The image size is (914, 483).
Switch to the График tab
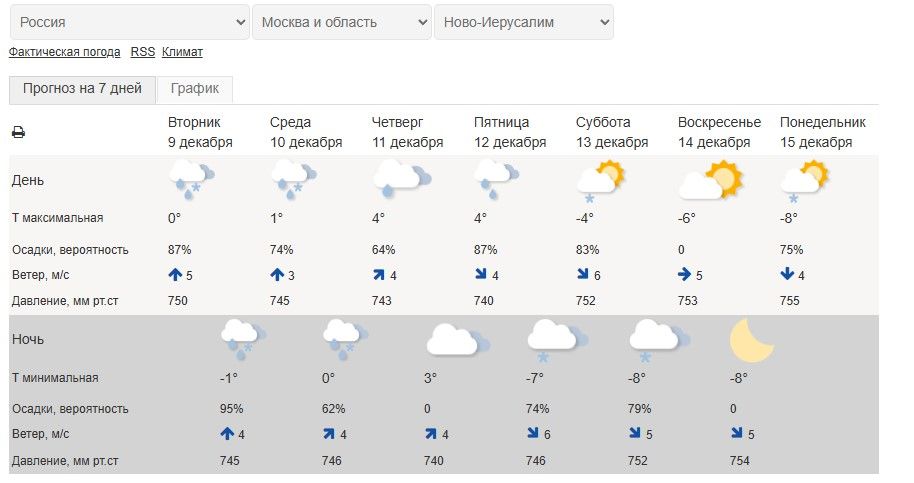point(195,89)
